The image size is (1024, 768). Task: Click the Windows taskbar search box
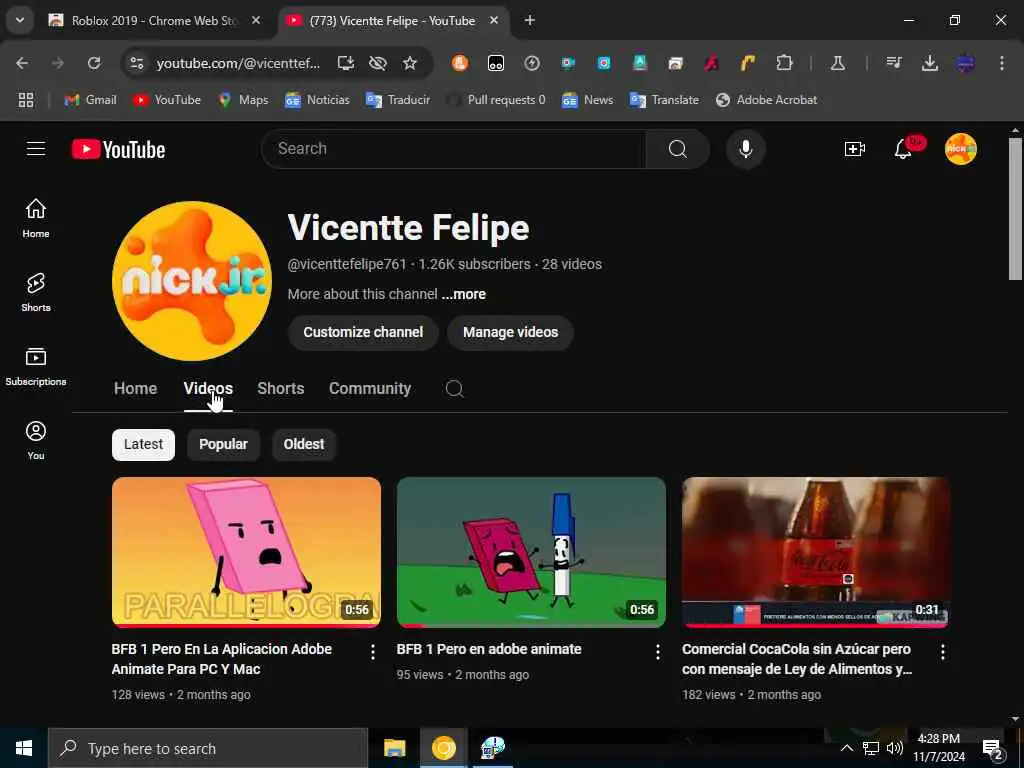(208, 748)
